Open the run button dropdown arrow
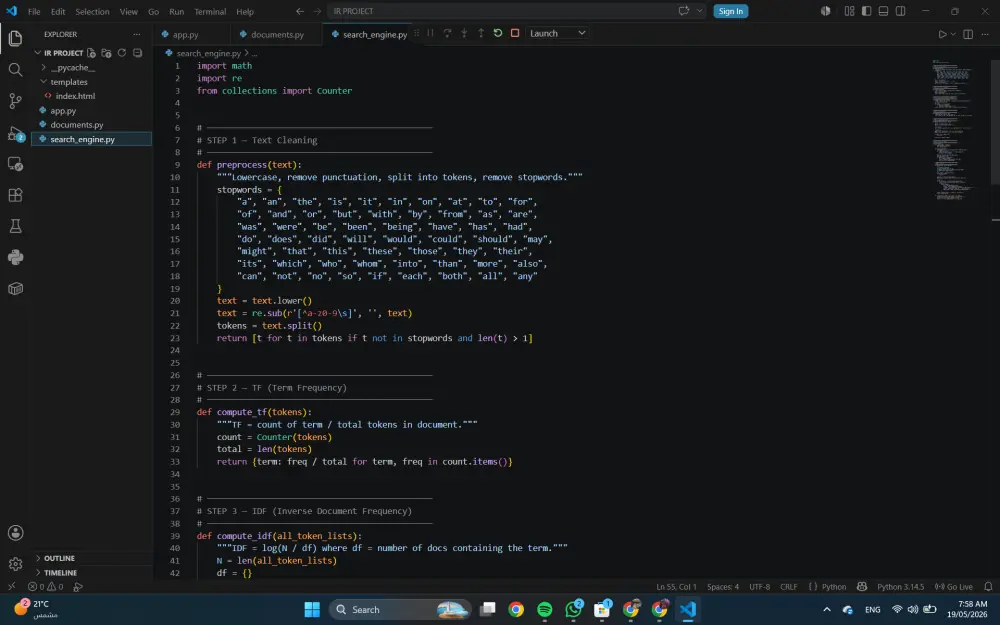 [953, 34]
